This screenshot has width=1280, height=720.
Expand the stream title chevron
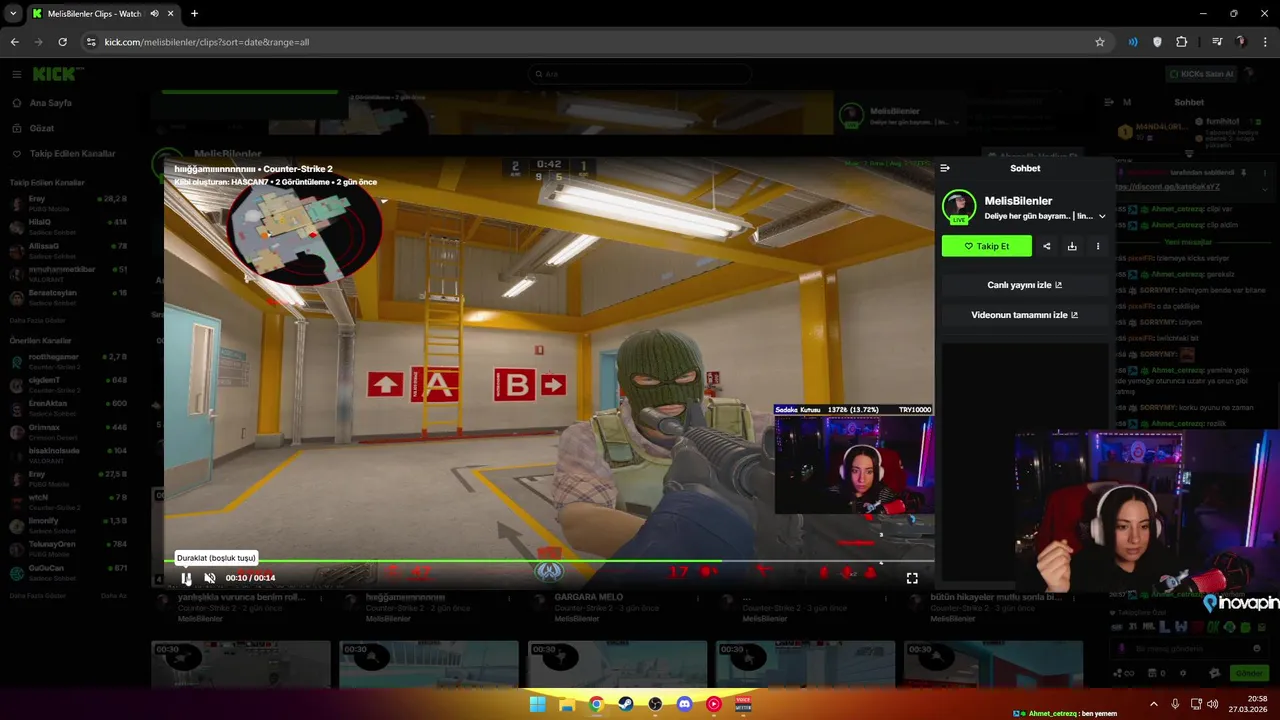(1102, 216)
